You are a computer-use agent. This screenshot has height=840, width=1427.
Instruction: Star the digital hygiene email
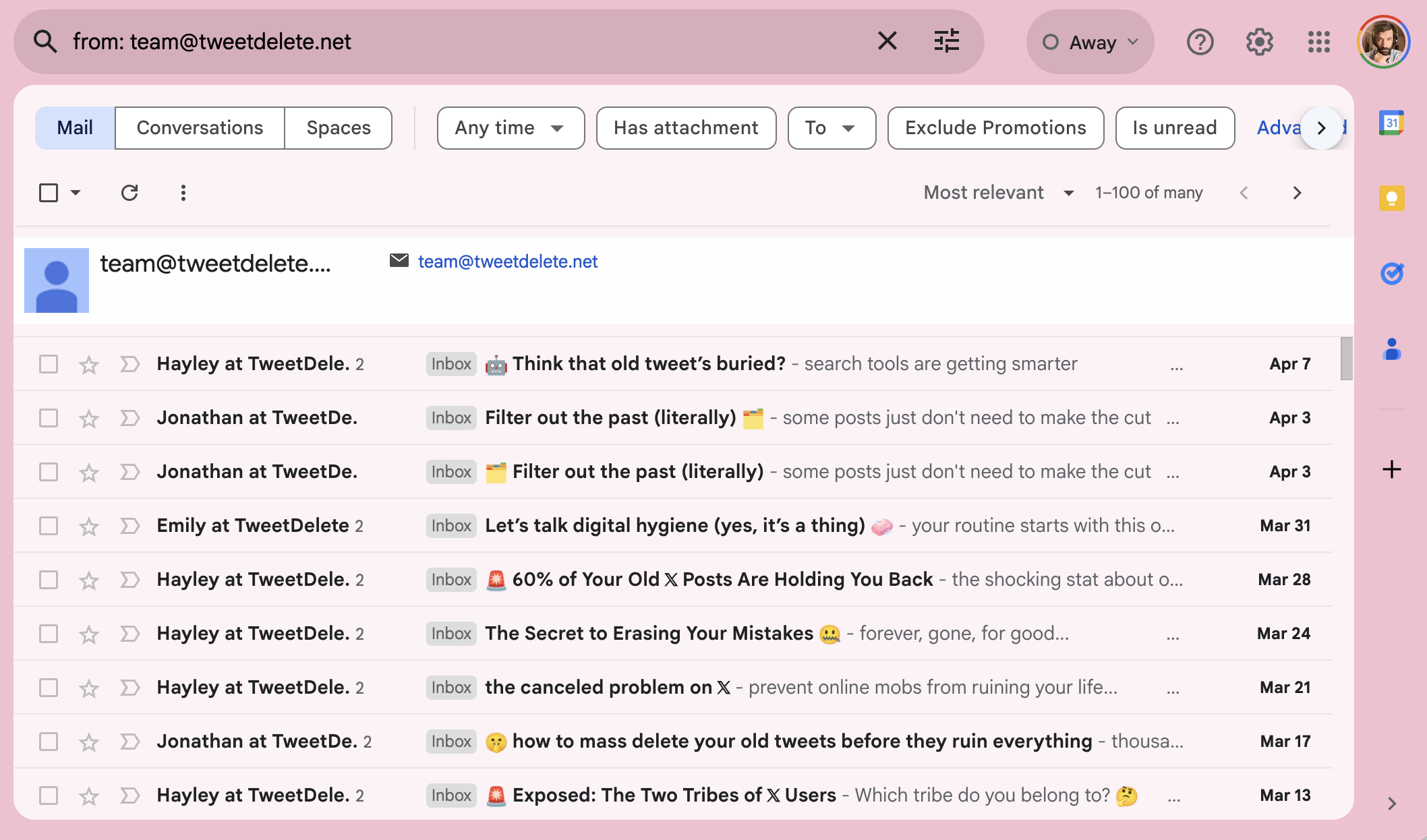tap(89, 527)
